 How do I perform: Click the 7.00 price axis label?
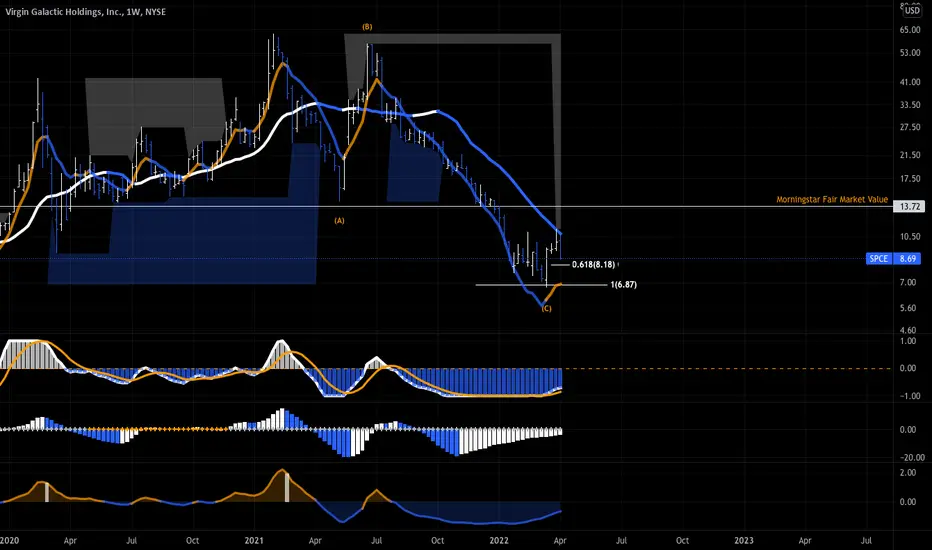pos(908,282)
